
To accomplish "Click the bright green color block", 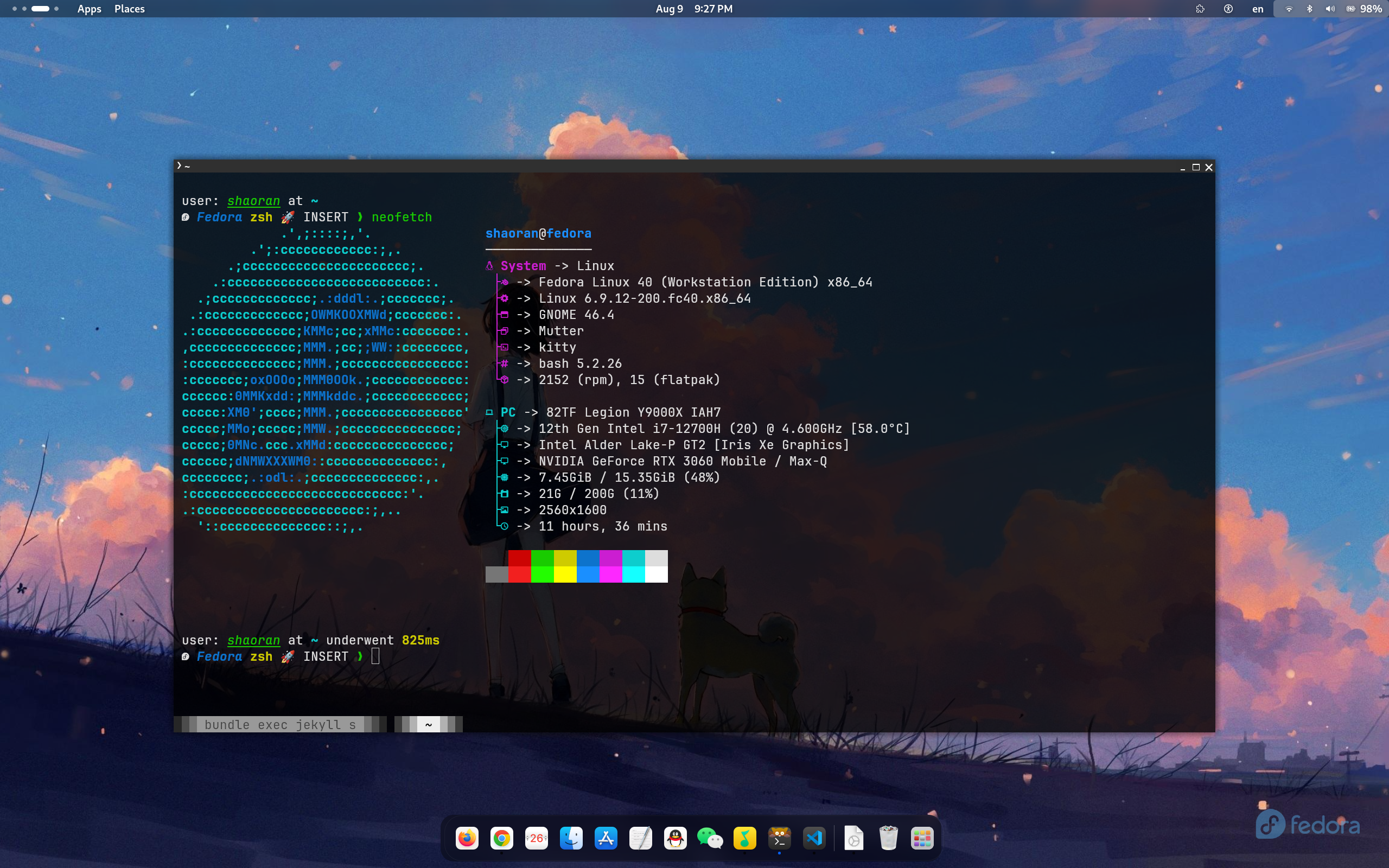I will pos(543,574).
